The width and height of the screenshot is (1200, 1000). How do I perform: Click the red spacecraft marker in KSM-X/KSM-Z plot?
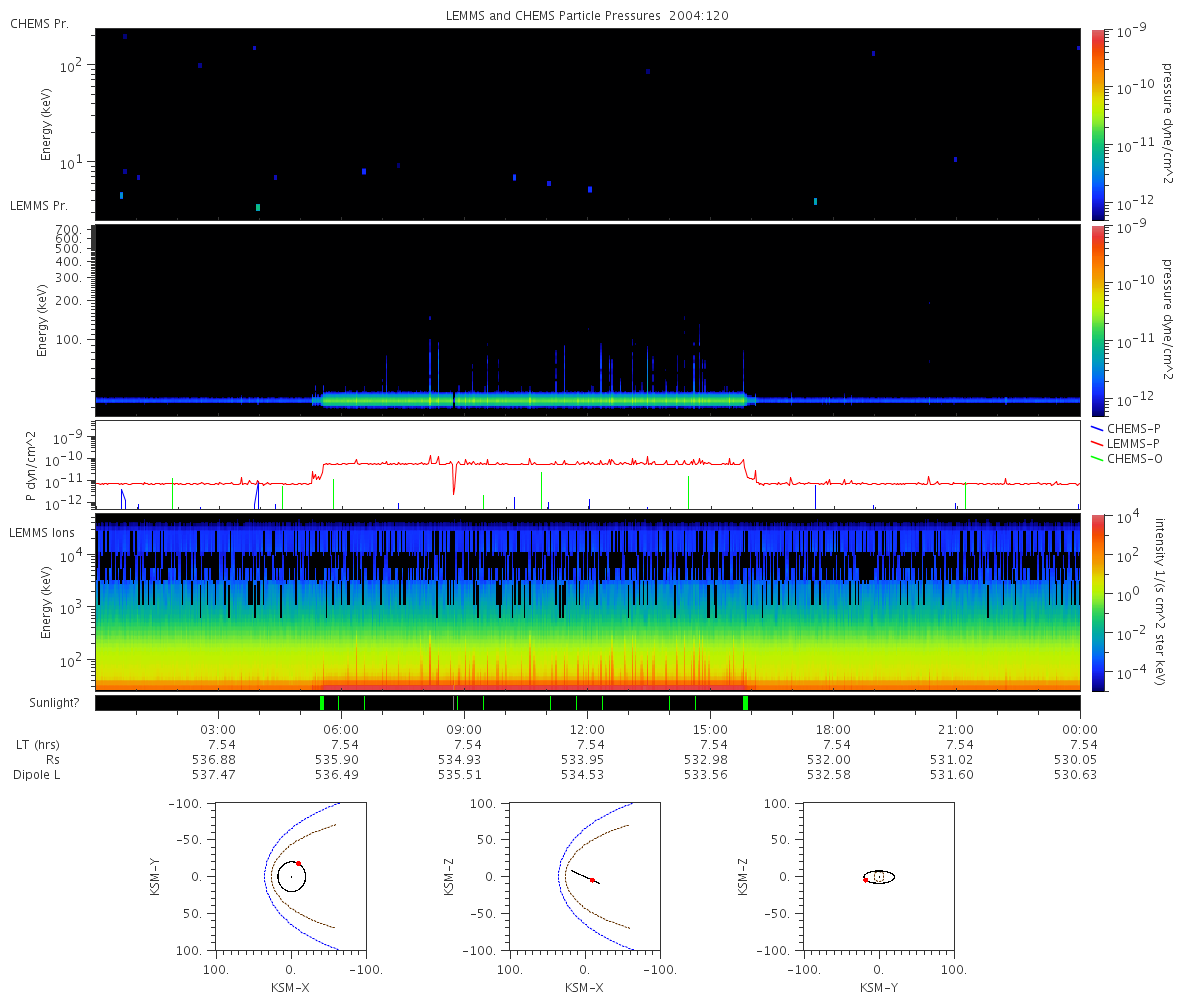coord(592,880)
